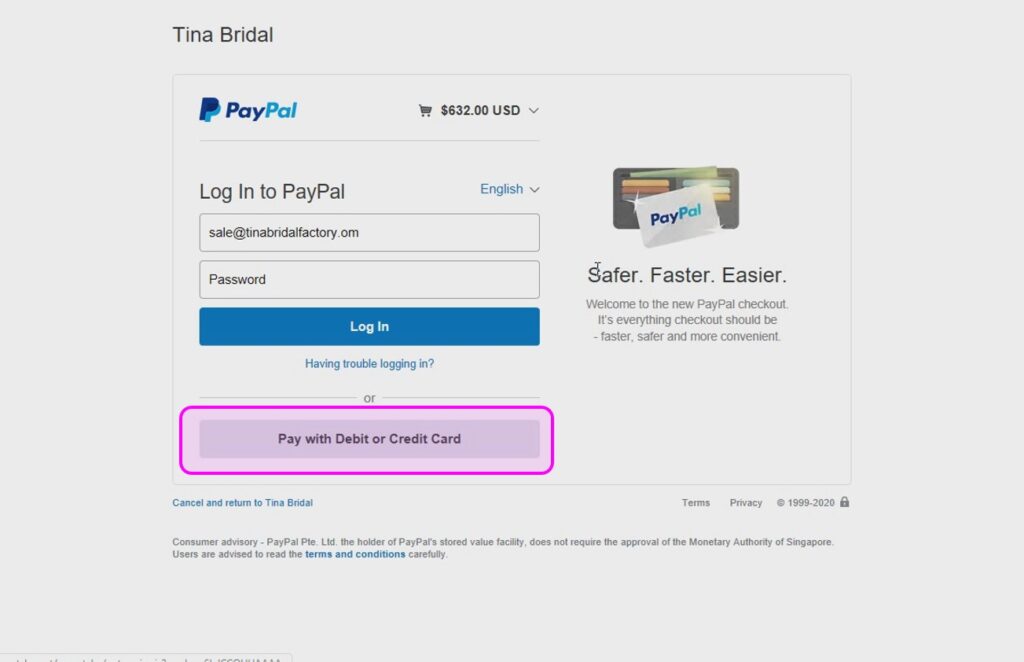The width and height of the screenshot is (1024, 662).
Task: Click the email address input field
Action: coord(370,232)
